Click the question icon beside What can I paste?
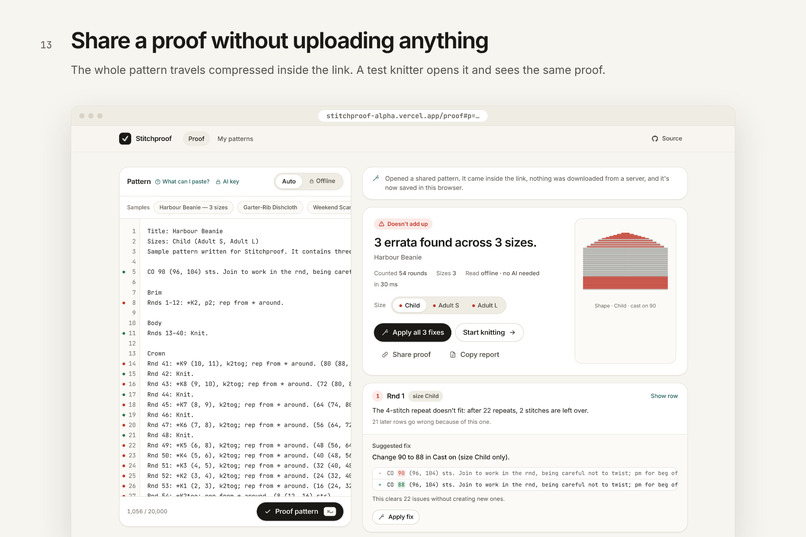 pyautogui.click(x=158, y=182)
